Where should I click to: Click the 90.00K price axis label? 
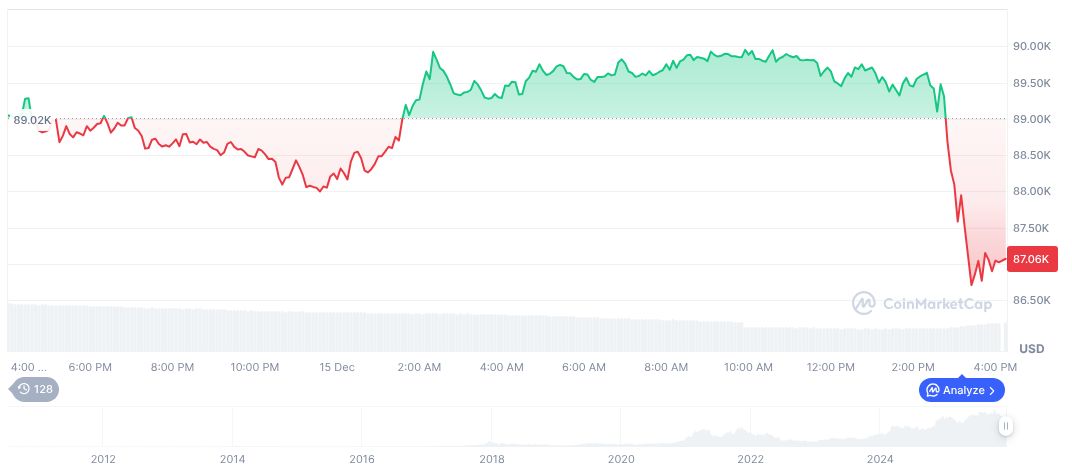coord(1031,46)
